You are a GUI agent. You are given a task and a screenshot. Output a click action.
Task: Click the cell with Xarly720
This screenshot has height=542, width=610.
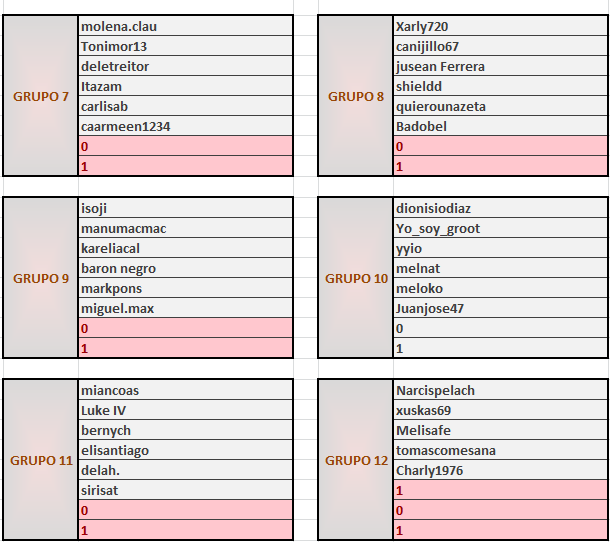[x=500, y=27]
